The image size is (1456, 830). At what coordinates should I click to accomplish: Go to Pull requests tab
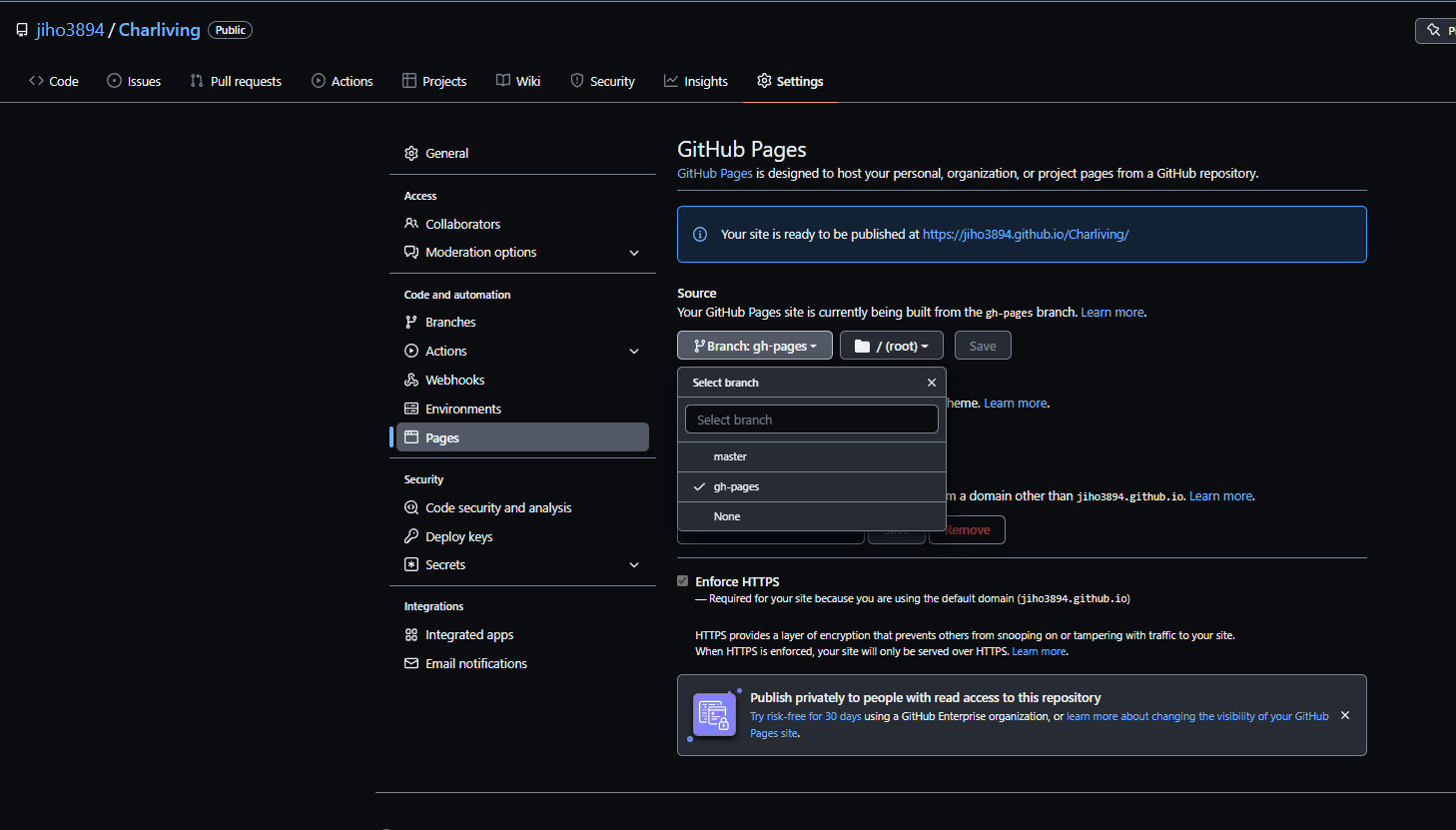click(x=236, y=81)
